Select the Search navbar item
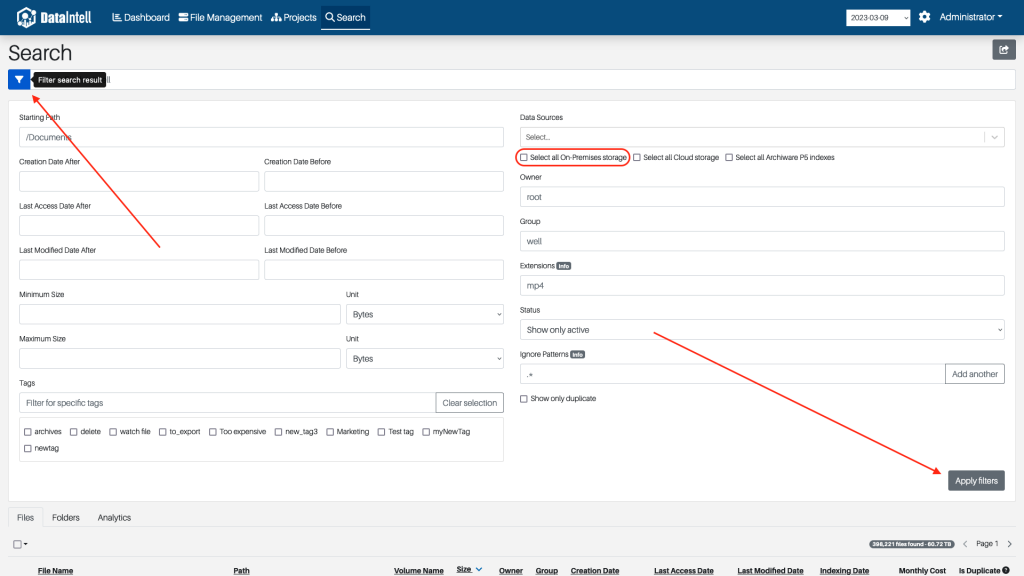Screen dimensions: 1024x576 click(345, 18)
